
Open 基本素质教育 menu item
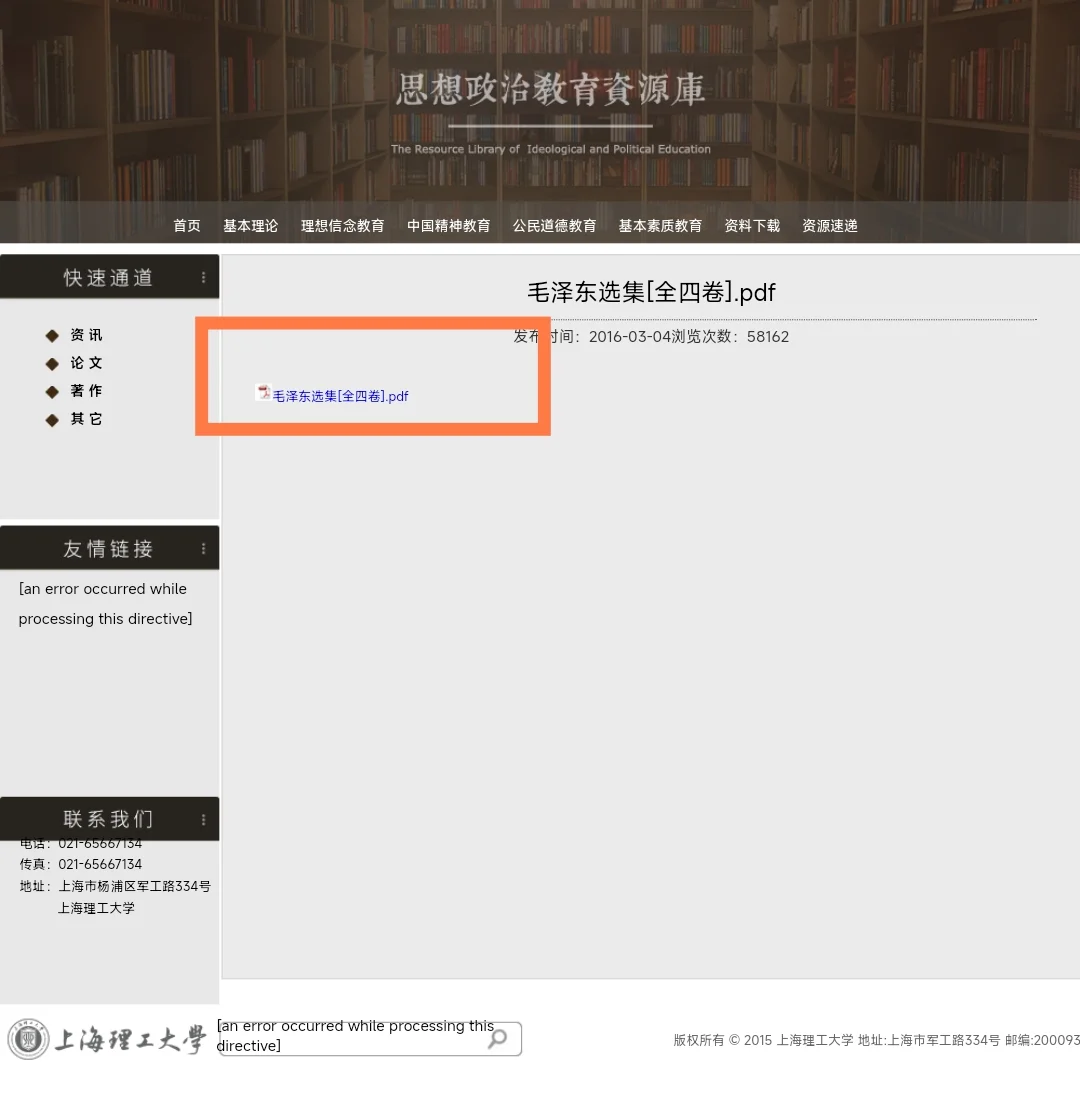click(660, 226)
